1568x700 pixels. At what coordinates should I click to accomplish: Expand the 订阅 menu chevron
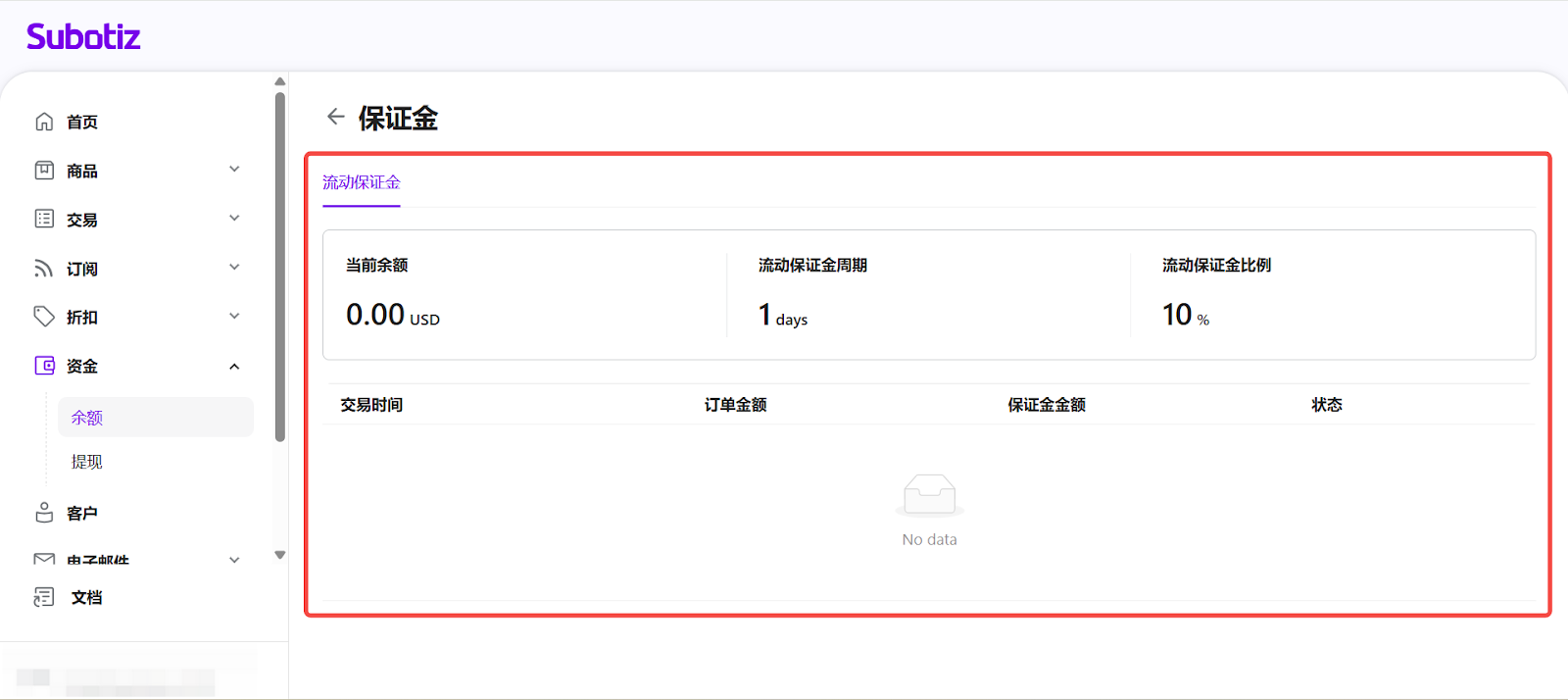click(234, 267)
